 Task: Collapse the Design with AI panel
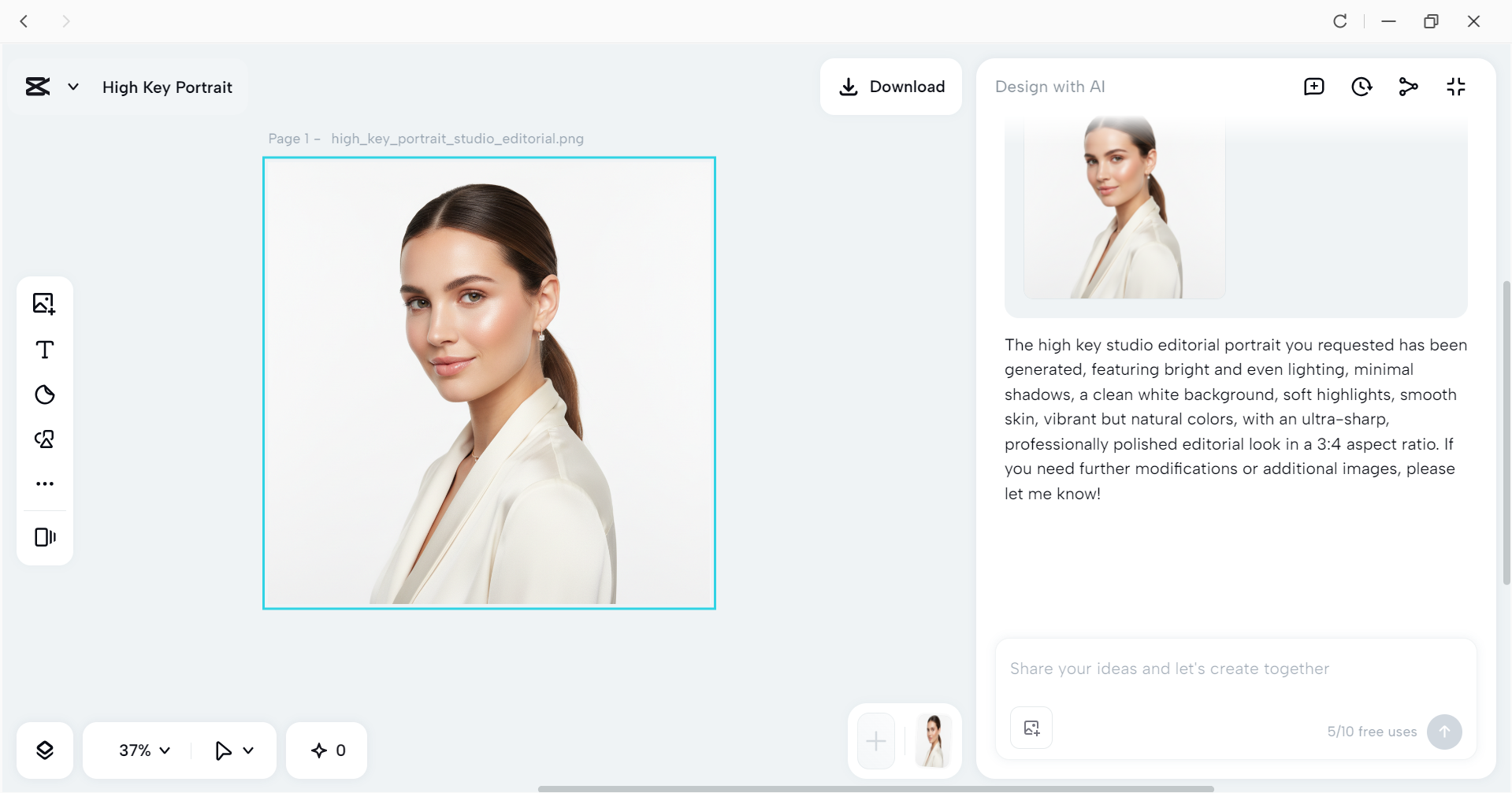pyautogui.click(x=1456, y=87)
